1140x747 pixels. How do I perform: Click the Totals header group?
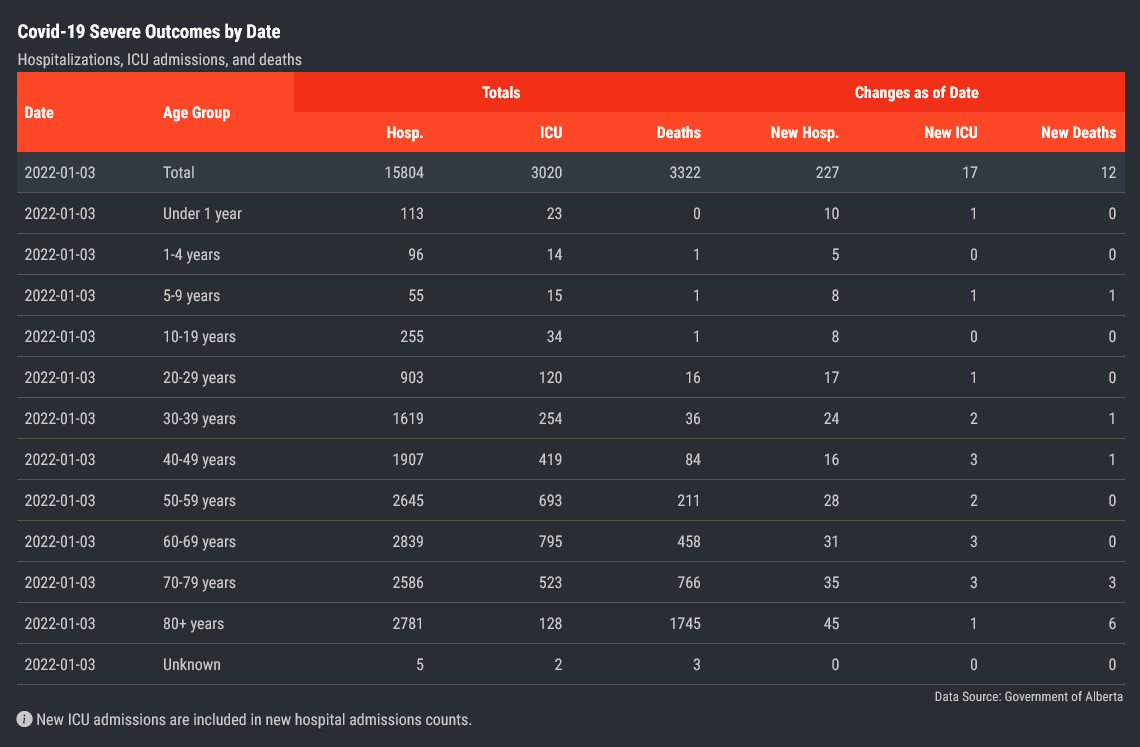click(501, 92)
